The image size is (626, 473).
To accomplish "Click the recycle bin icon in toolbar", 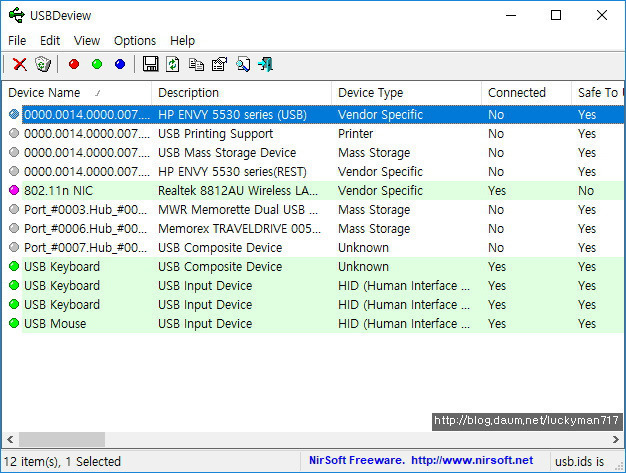I will coord(43,64).
